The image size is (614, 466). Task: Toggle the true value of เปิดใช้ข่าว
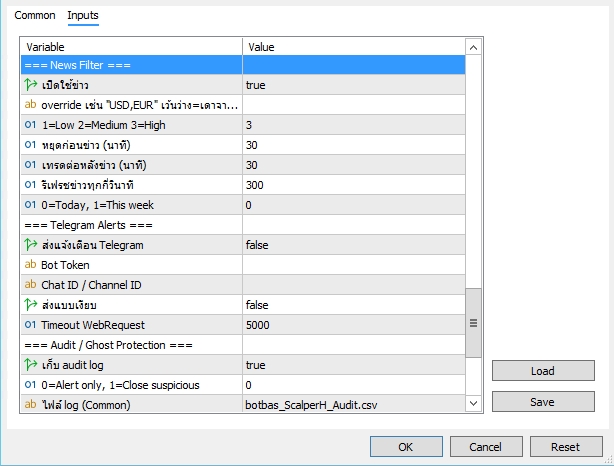[354, 85]
